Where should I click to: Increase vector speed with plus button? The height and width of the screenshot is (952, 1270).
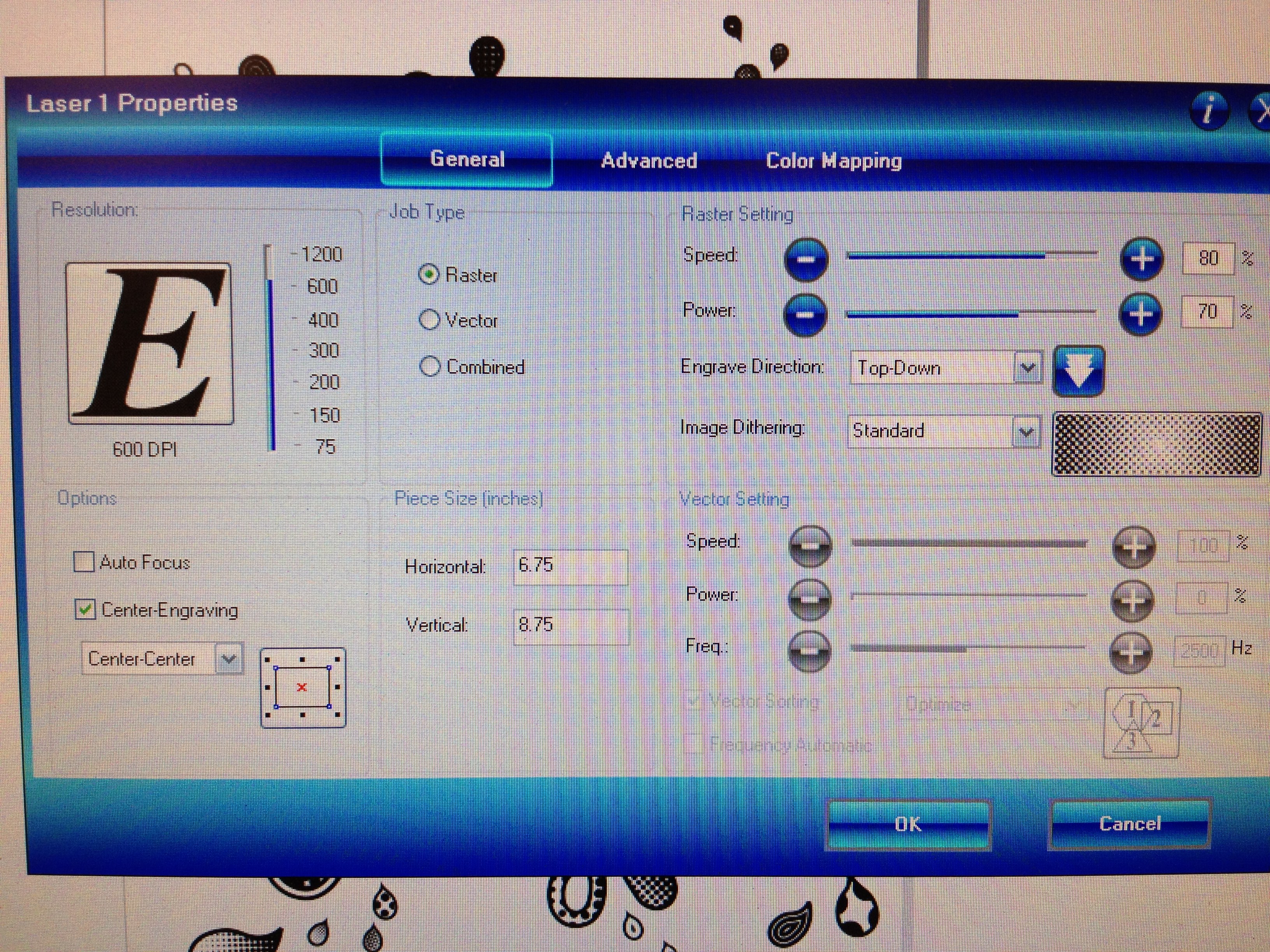(1133, 547)
